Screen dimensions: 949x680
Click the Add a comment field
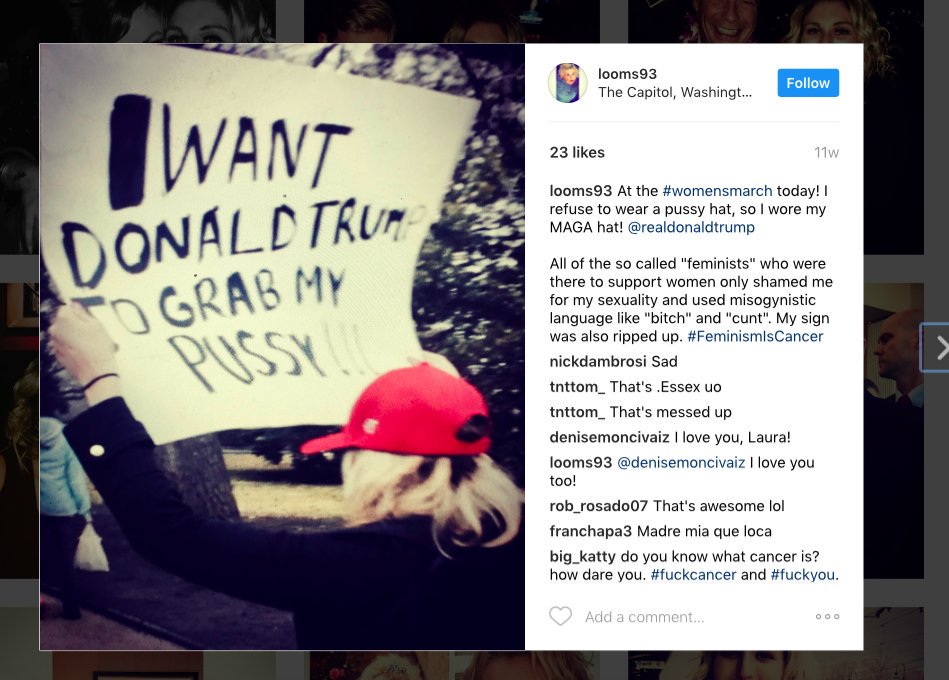pyautogui.click(x=694, y=617)
